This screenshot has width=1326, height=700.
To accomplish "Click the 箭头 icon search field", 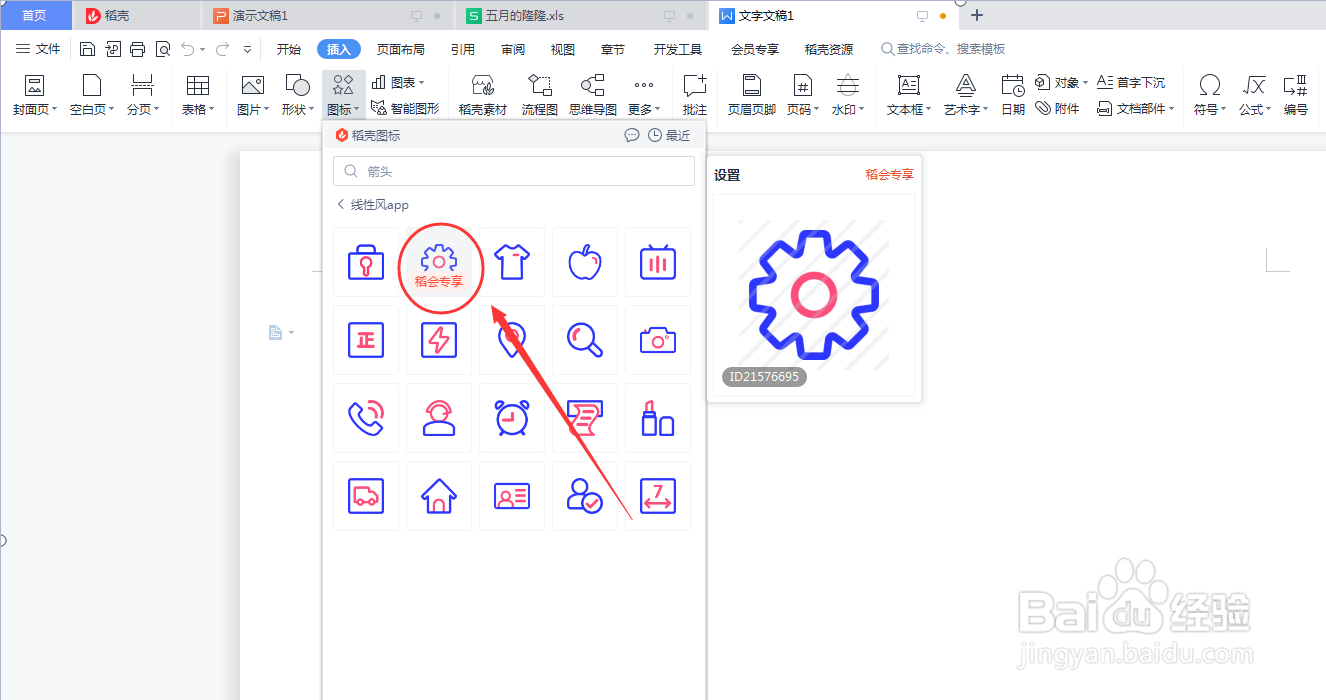I will coord(514,171).
